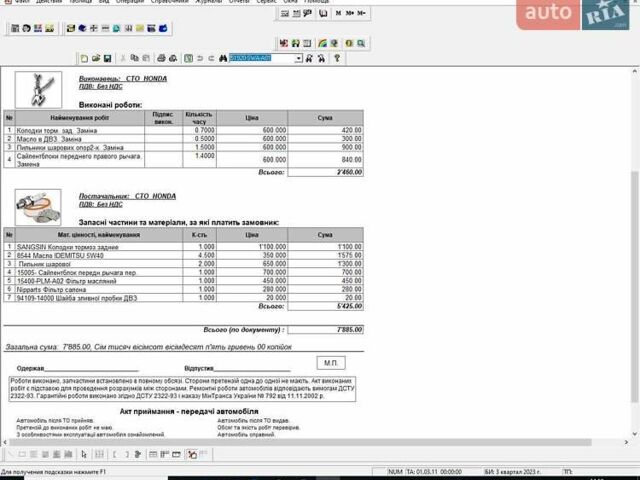
Task: Click the Save diskette icon
Action: tap(108, 59)
